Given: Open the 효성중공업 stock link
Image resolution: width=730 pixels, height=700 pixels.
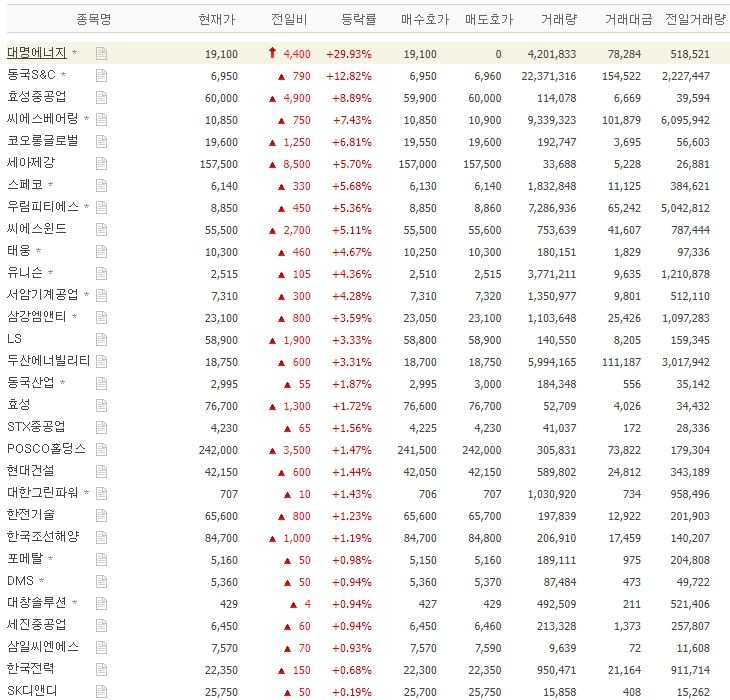Looking at the screenshot, I should pos(37,97).
